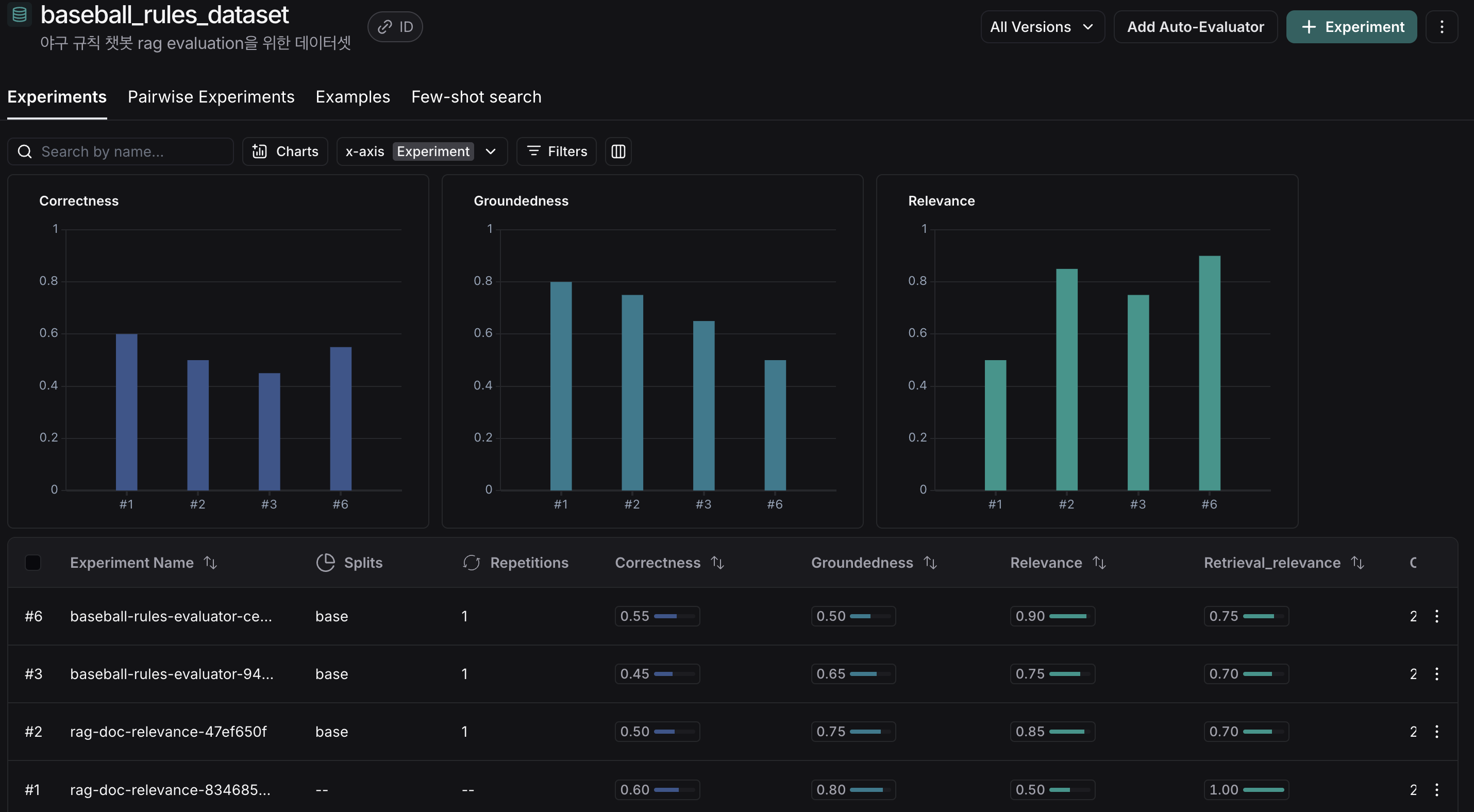
Task: Open the All Versions dropdown
Action: pos(1042,27)
